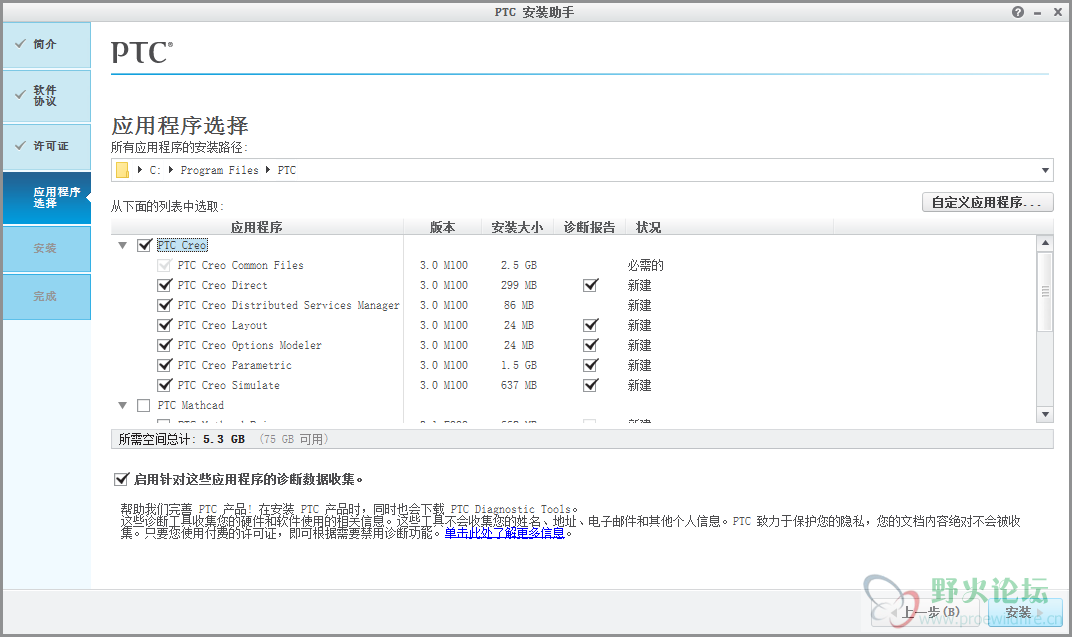Disable diagnostic report for PTC Creo Direct

pos(591,285)
